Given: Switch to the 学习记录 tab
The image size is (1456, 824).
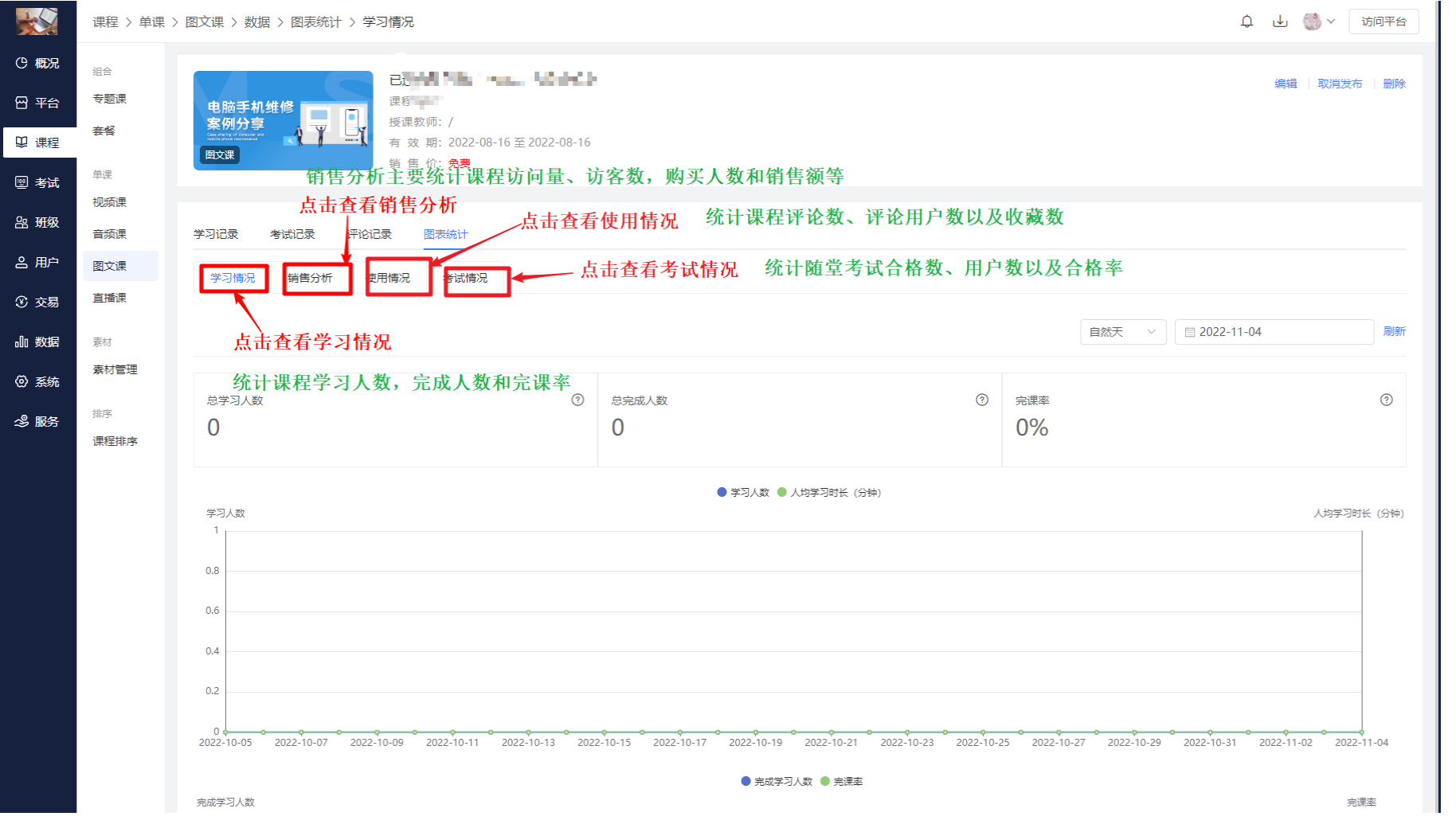Looking at the screenshot, I should (216, 234).
